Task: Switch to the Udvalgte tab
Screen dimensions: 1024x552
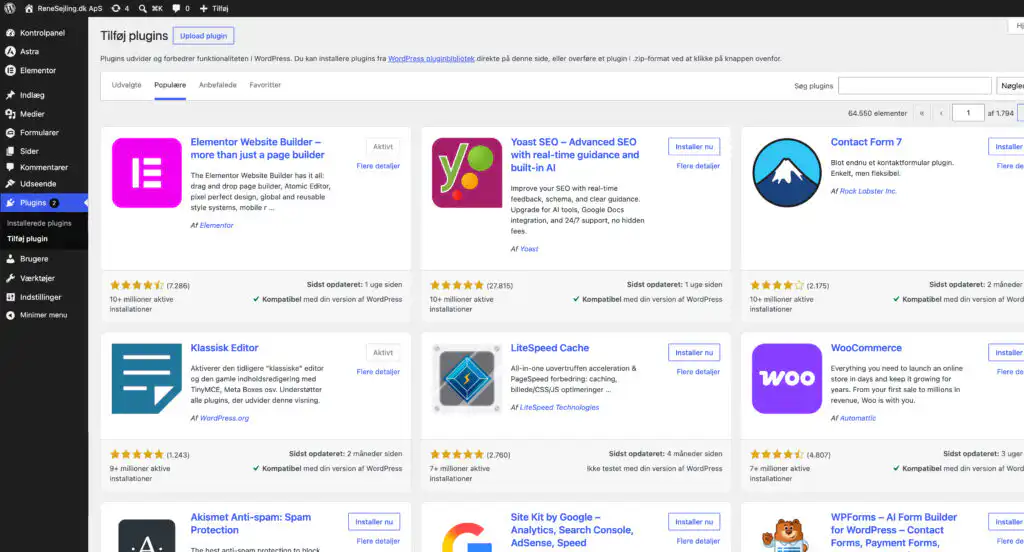Action: (126, 85)
